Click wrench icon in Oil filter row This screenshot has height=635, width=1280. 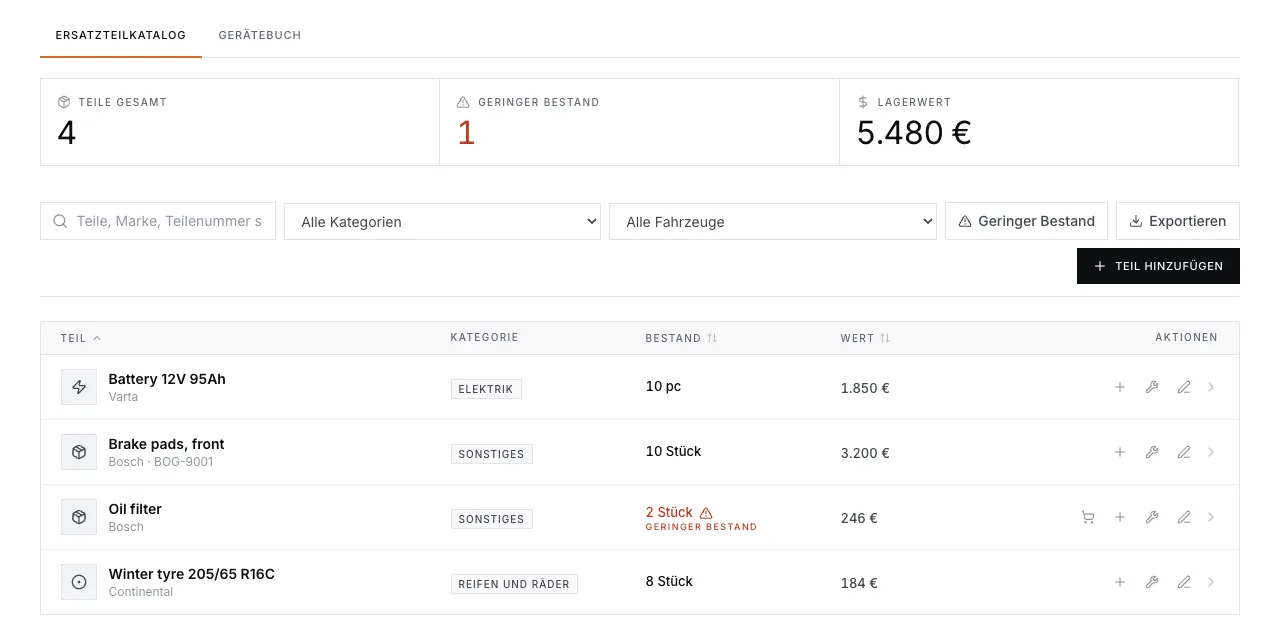pos(1152,517)
